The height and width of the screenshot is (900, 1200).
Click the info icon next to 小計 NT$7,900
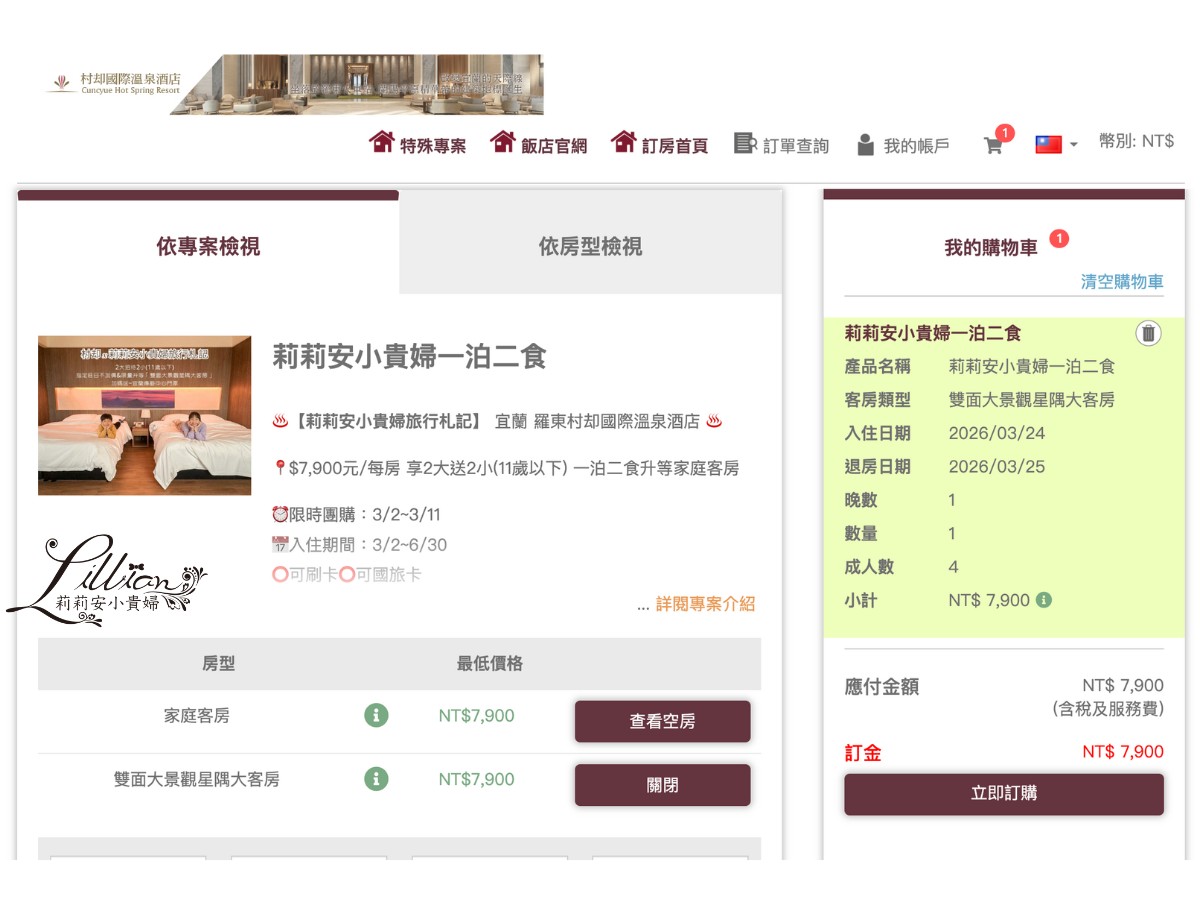(1046, 600)
